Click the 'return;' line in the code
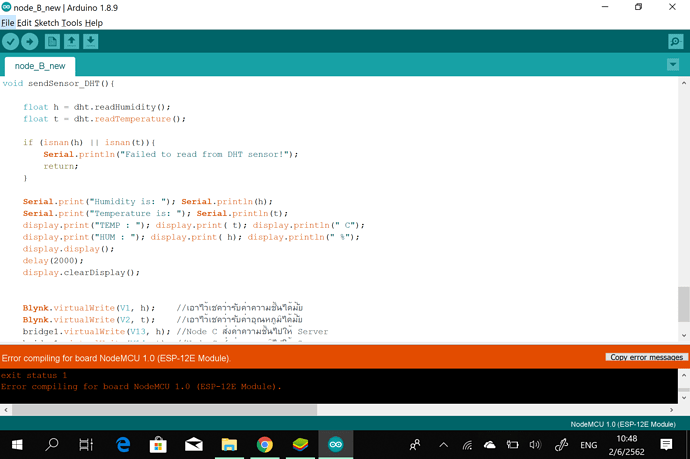Image resolution: width=690 pixels, height=459 pixels. (61, 166)
